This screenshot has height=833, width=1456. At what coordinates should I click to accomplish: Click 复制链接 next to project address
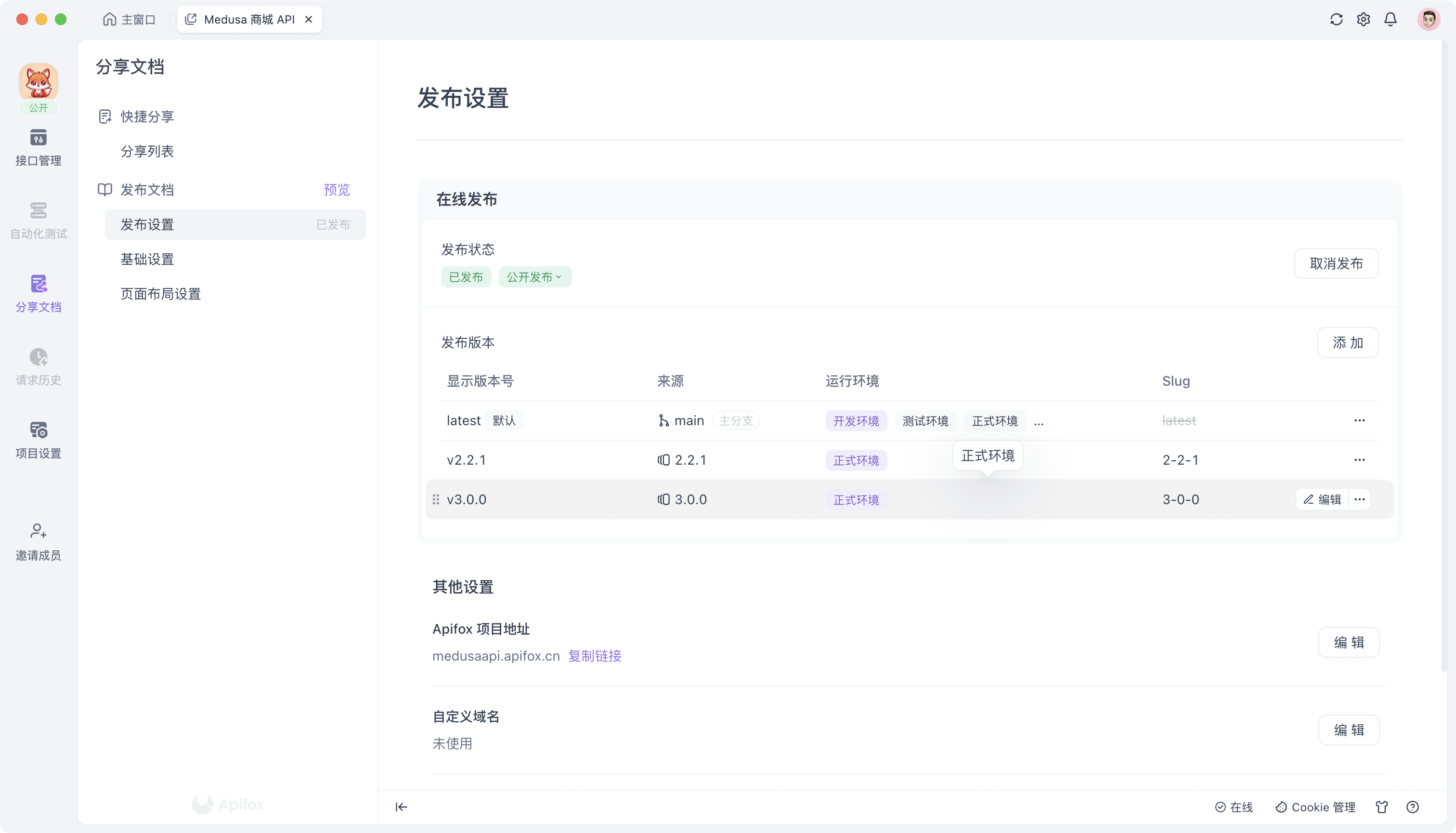pyautogui.click(x=594, y=656)
